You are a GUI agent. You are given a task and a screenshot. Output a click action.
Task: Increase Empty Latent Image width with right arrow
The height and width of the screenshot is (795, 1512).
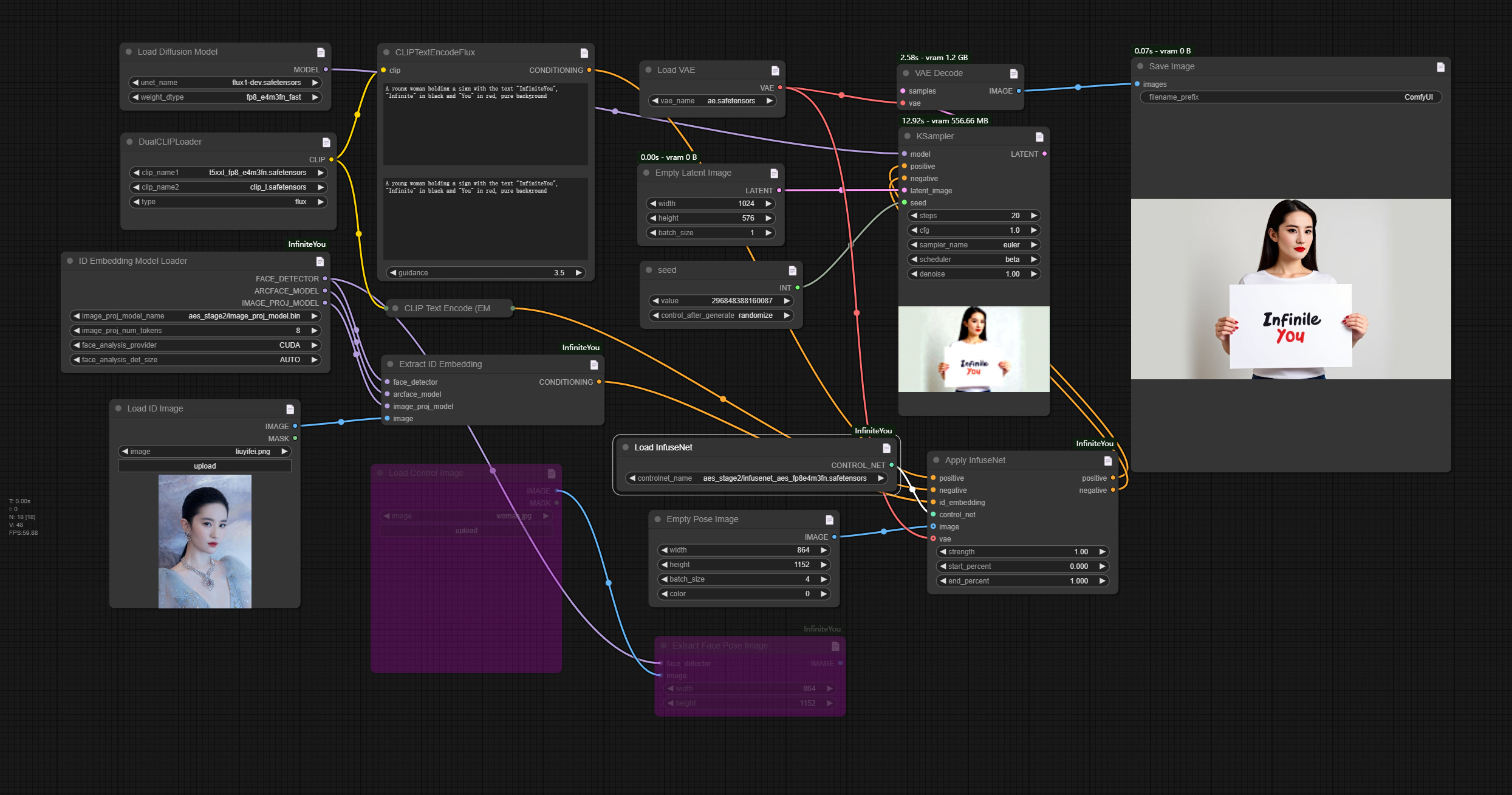pyautogui.click(x=768, y=204)
